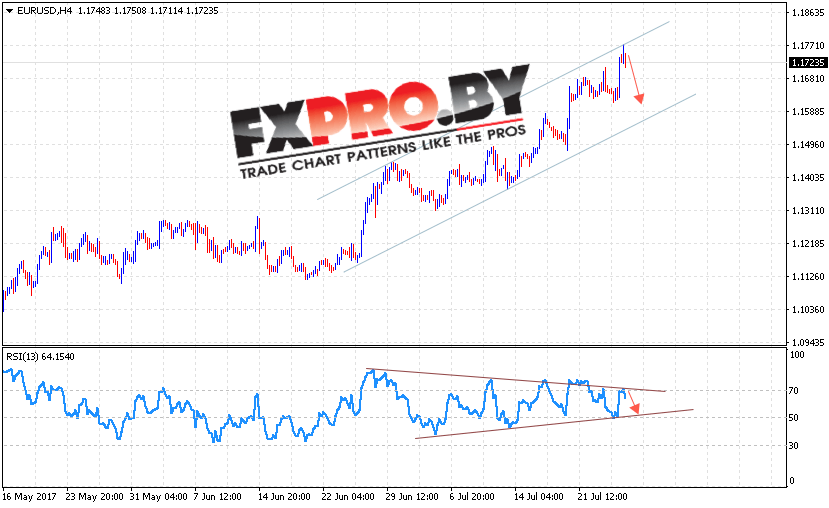The width and height of the screenshot is (829, 508).
Task: Select the price scale value 1.17710
Action: point(808,46)
